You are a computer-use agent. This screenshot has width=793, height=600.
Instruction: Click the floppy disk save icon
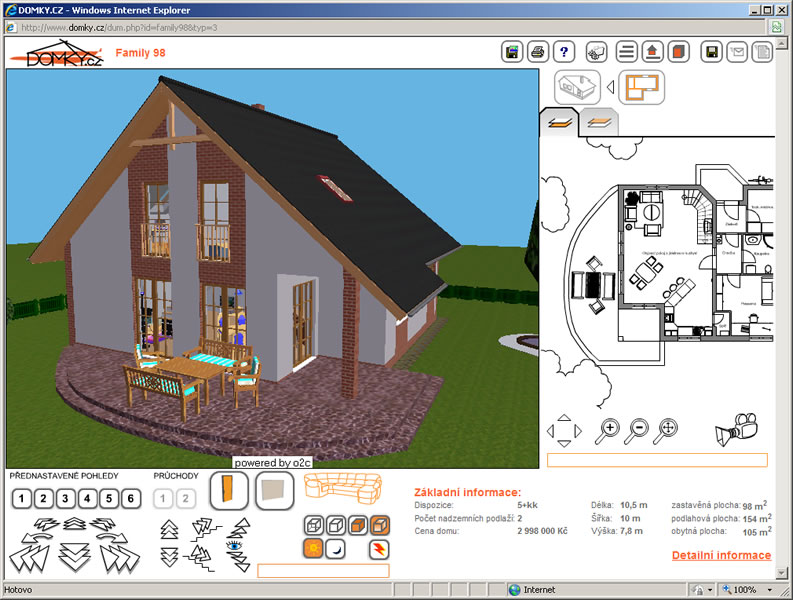click(710, 51)
